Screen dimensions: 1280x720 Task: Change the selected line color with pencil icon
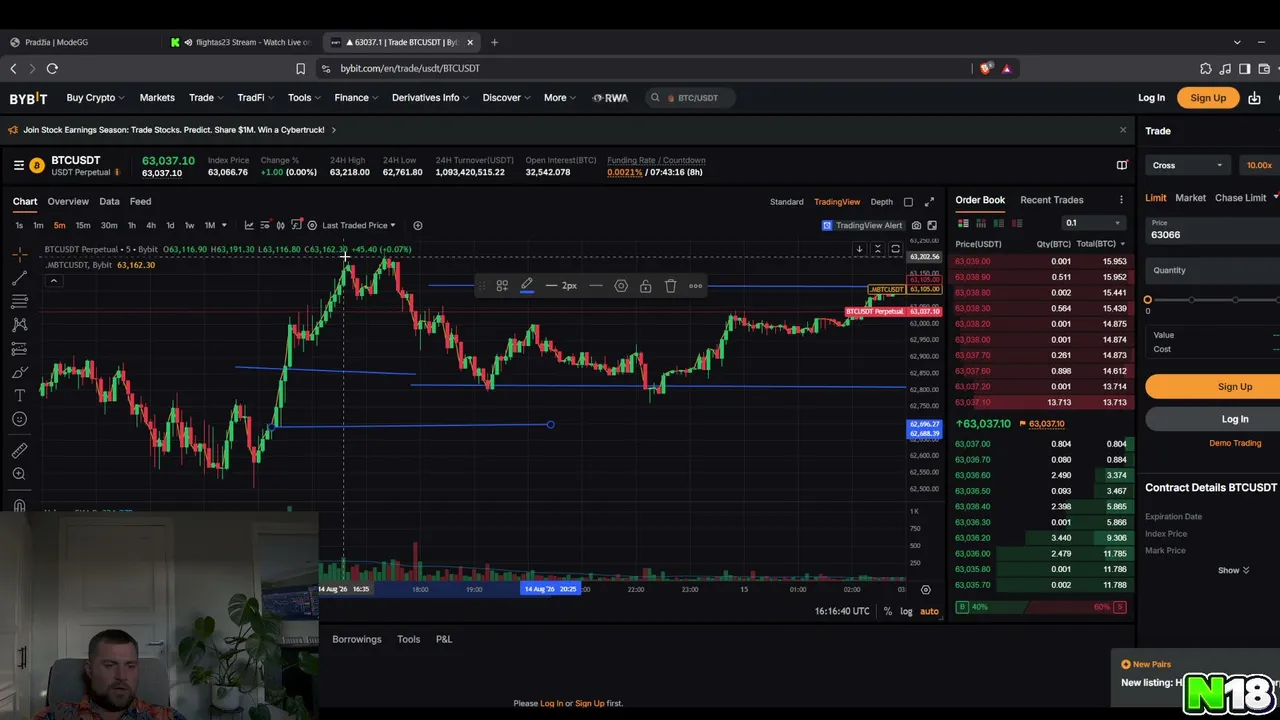pos(527,286)
